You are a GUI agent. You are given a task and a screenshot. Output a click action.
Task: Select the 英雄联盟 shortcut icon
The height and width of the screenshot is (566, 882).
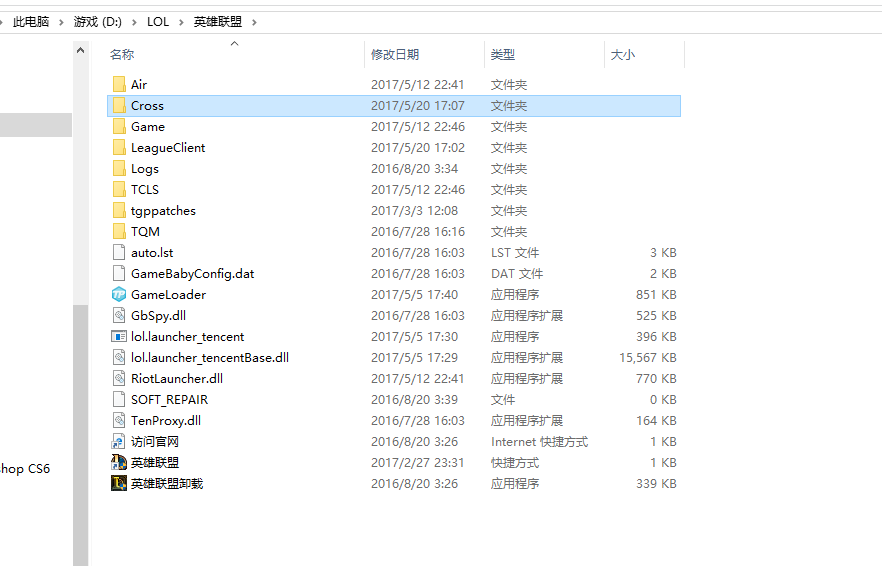[x=119, y=462]
